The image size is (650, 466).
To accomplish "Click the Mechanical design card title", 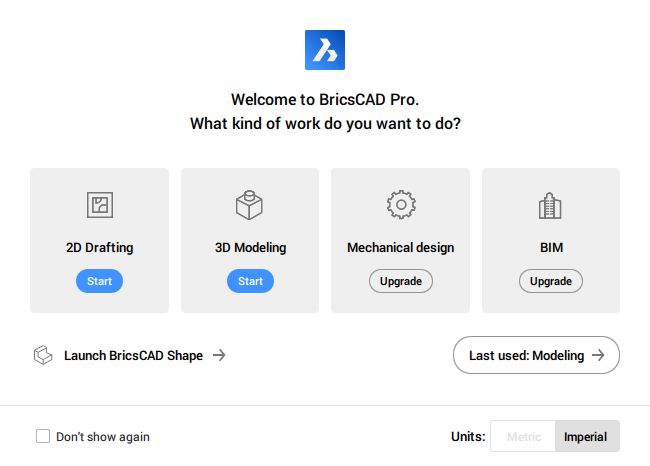I will coord(400,248).
